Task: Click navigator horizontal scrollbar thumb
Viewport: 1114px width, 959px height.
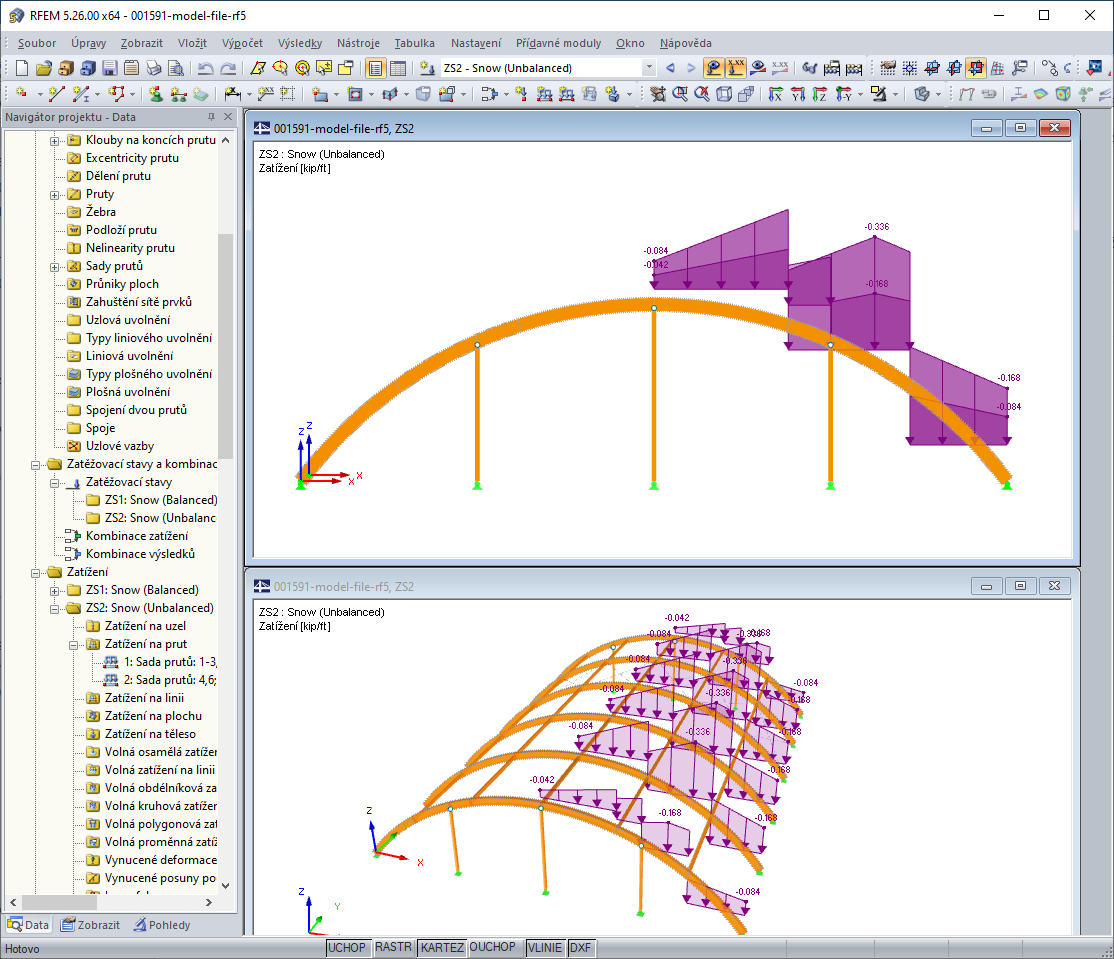Action: pos(60,902)
